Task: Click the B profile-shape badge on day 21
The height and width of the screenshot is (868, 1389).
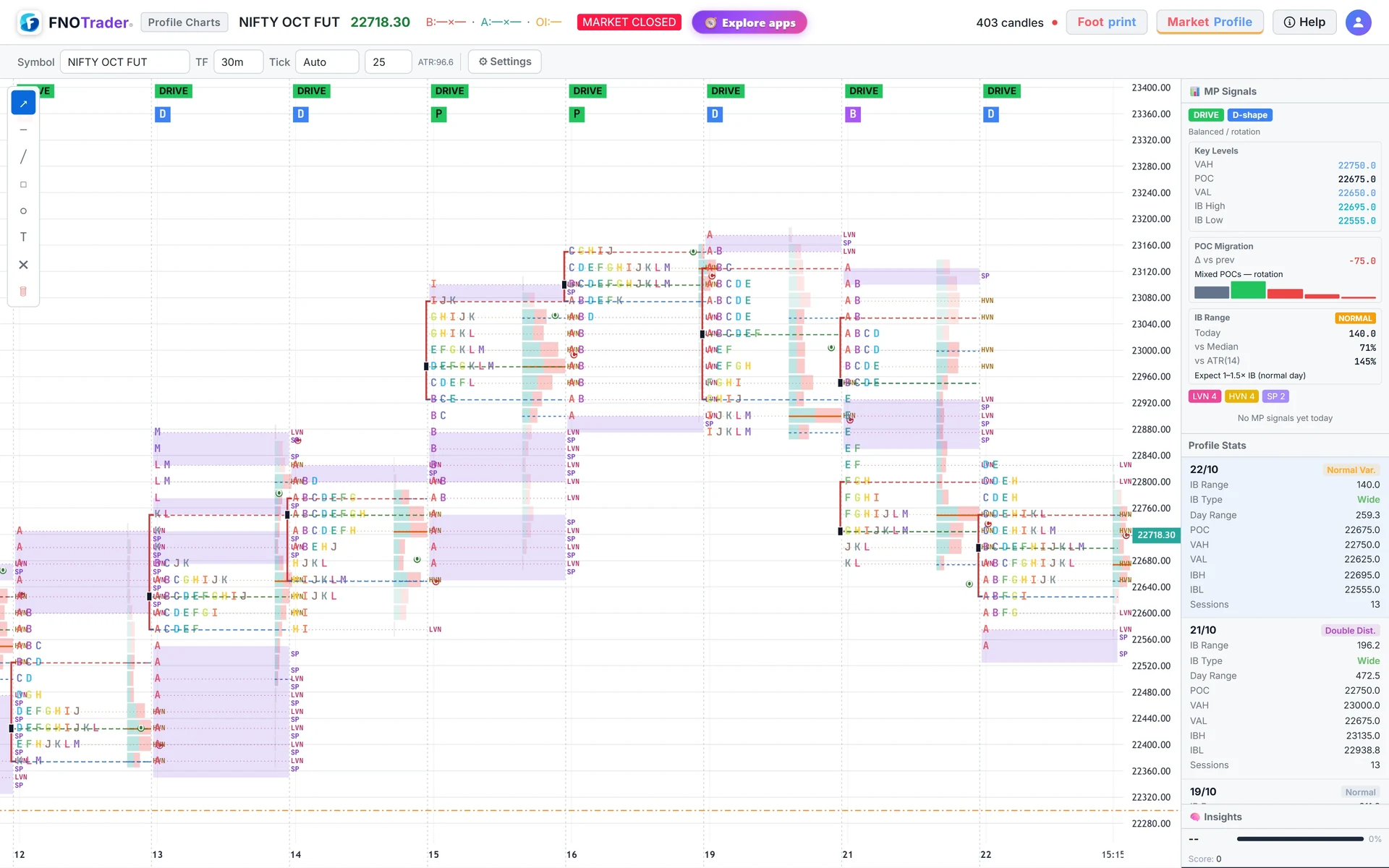Action: pos(853,114)
